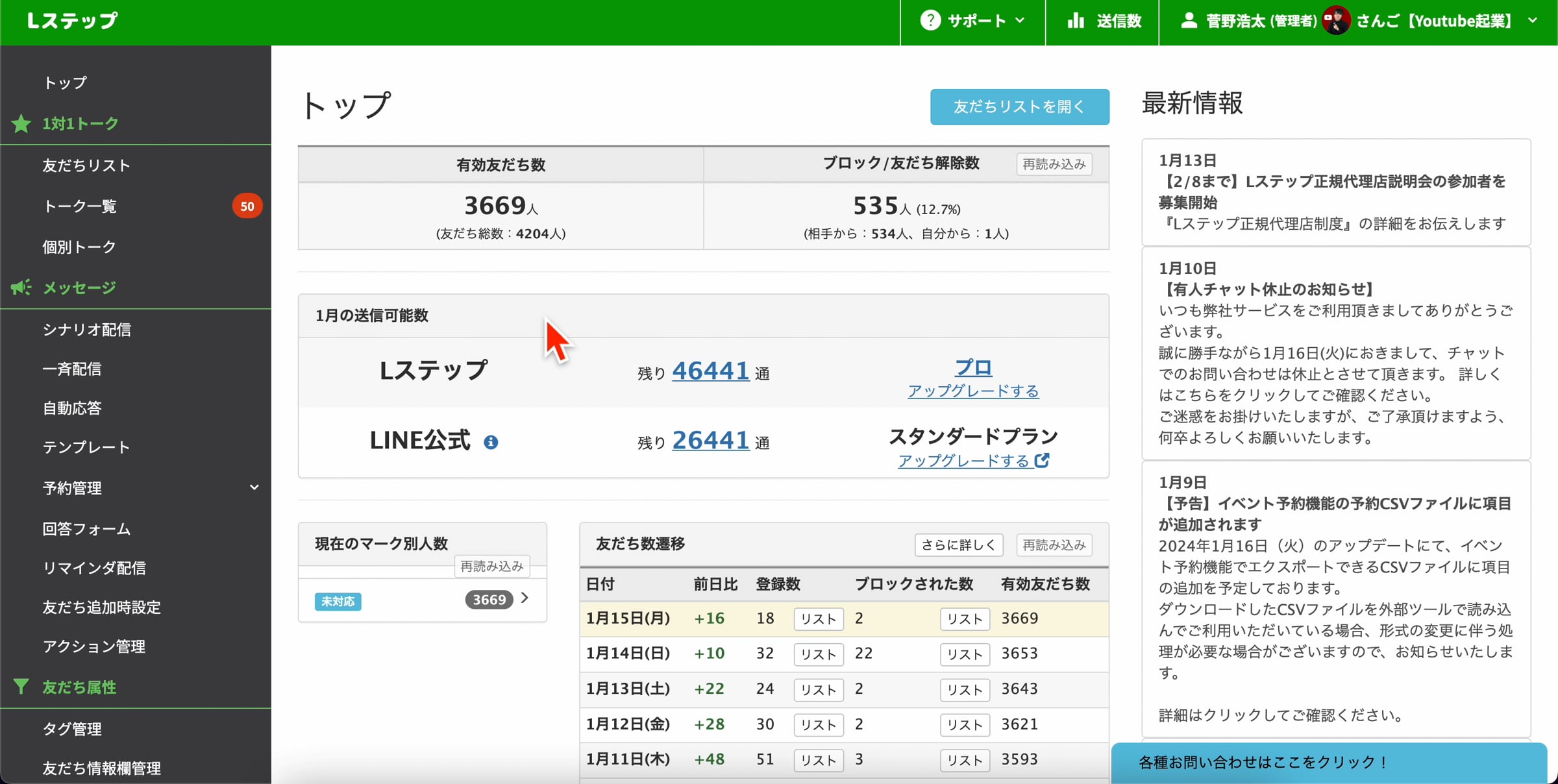Click the external link icon after アップグレードする
The height and width of the screenshot is (784, 1558).
click(1042, 460)
